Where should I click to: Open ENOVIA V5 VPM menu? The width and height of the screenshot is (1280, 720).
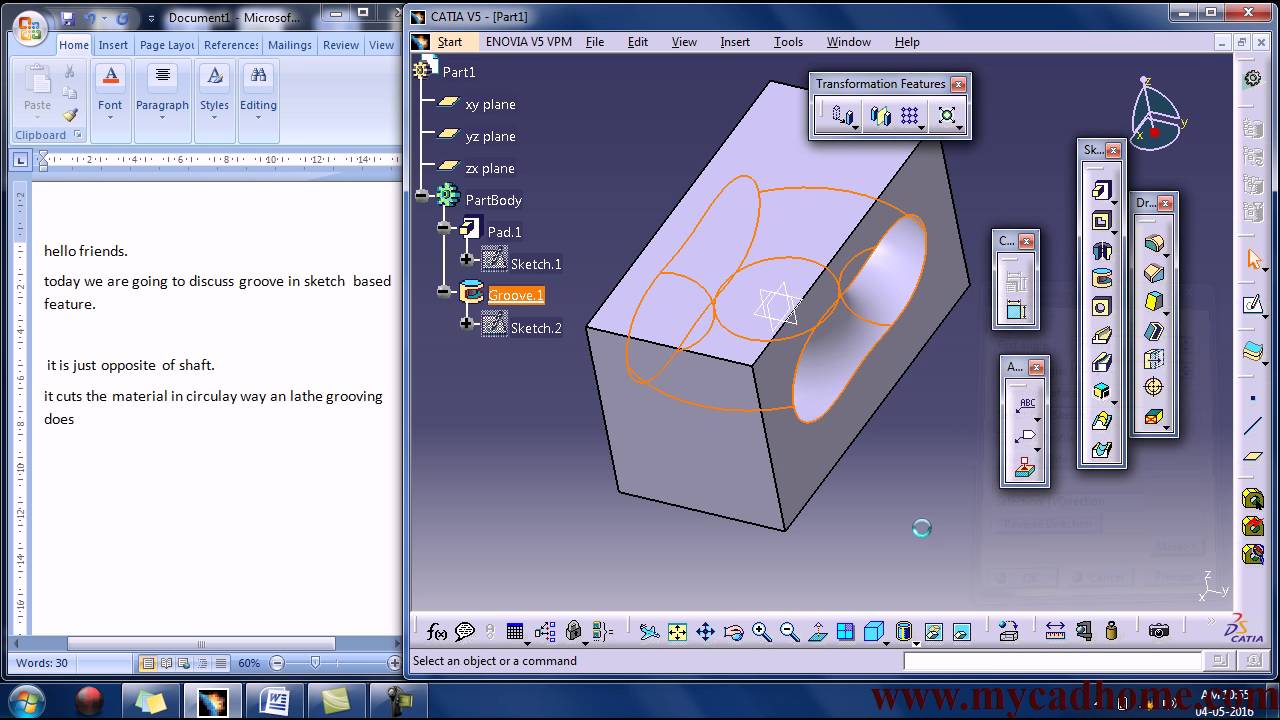click(x=528, y=42)
